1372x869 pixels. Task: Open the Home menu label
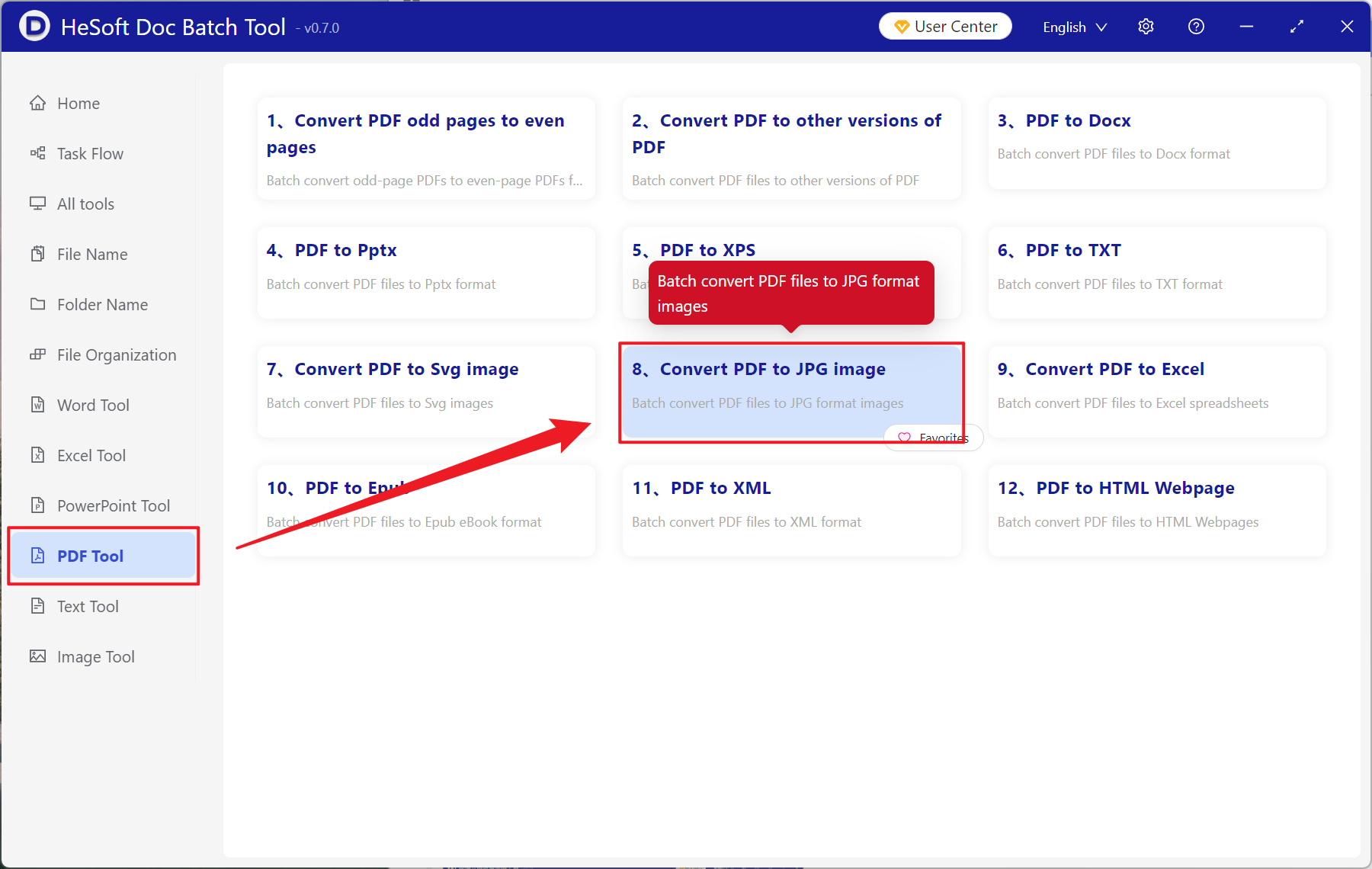pos(79,103)
